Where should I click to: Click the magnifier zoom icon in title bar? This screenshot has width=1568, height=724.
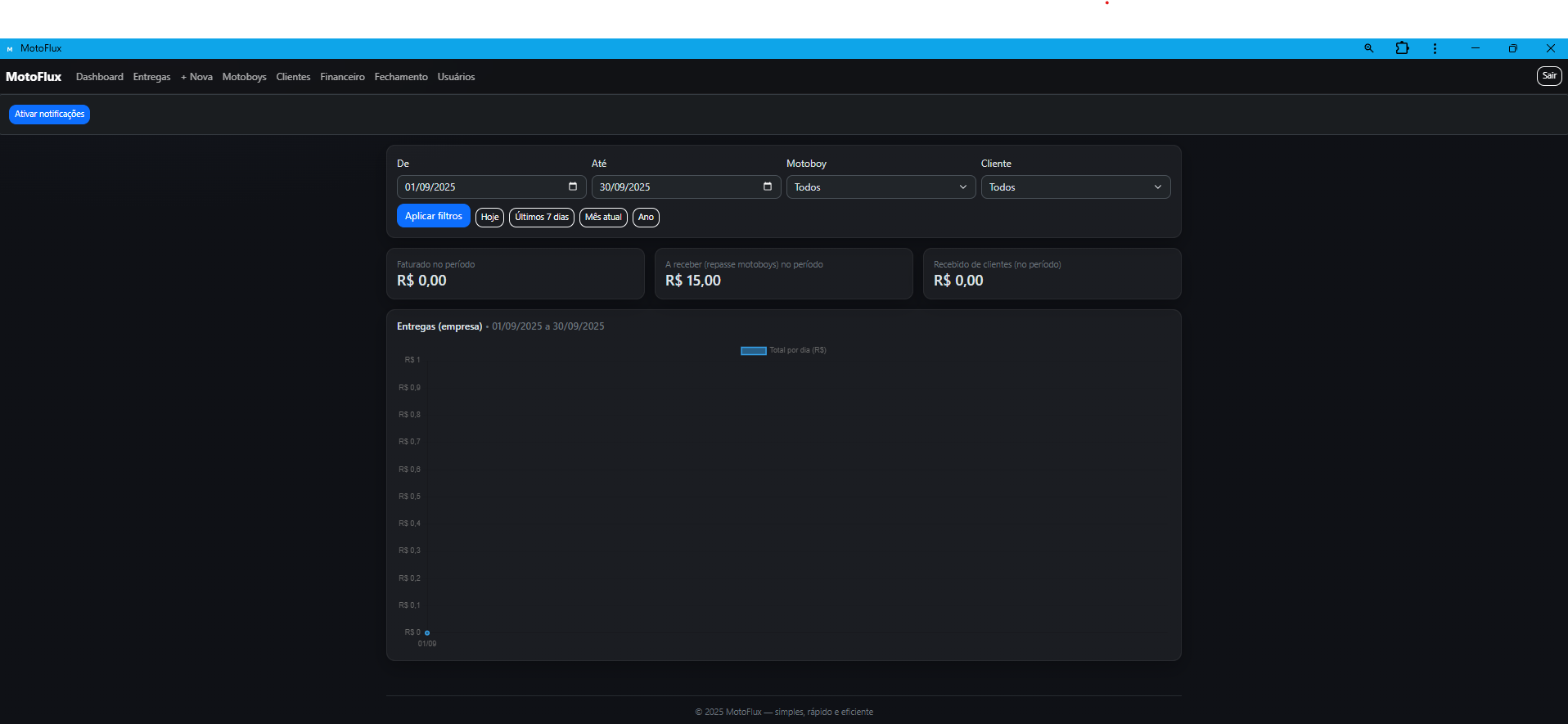point(1368,48)
